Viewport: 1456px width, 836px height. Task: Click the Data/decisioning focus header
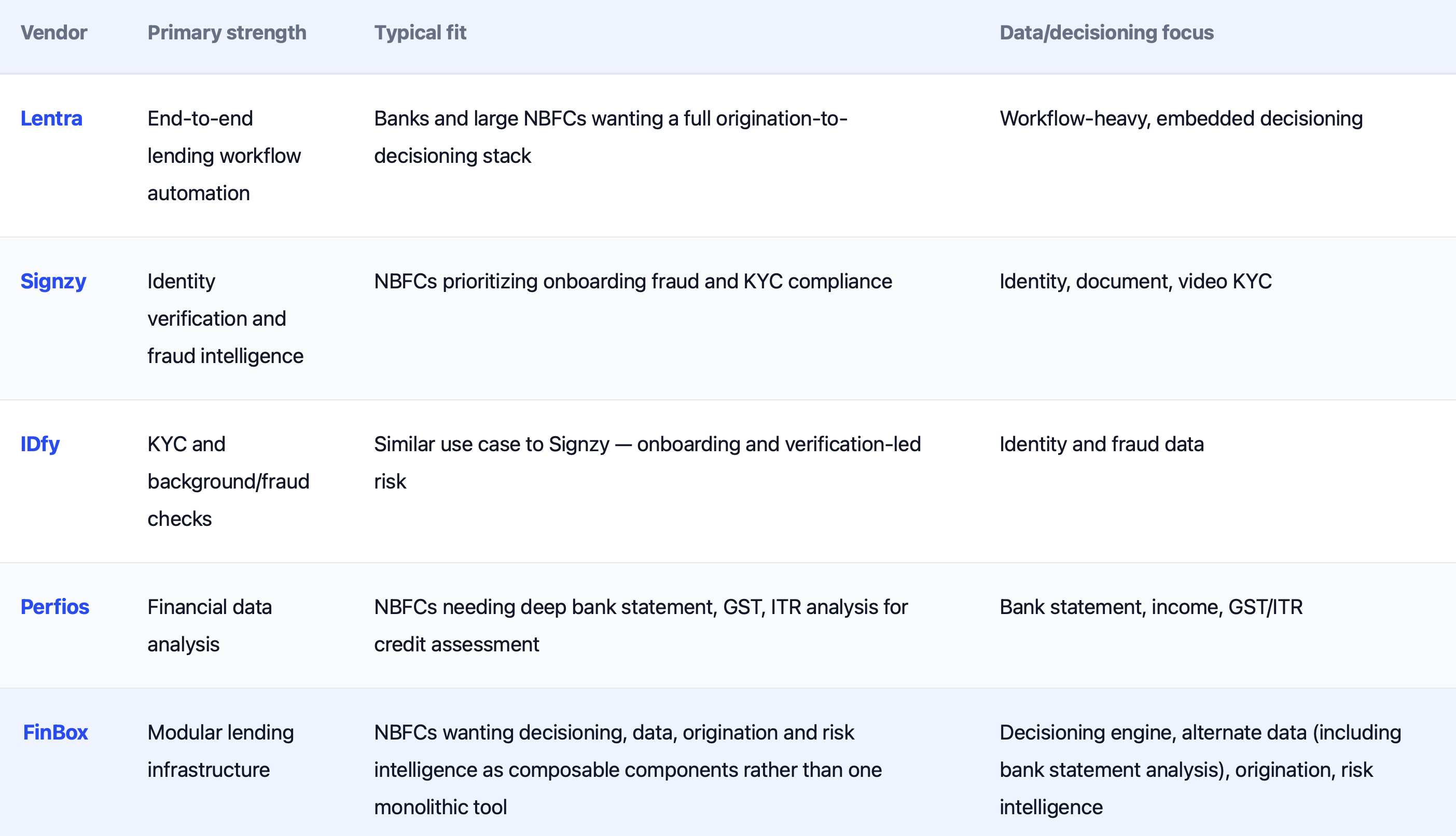tap(1106, 33)
